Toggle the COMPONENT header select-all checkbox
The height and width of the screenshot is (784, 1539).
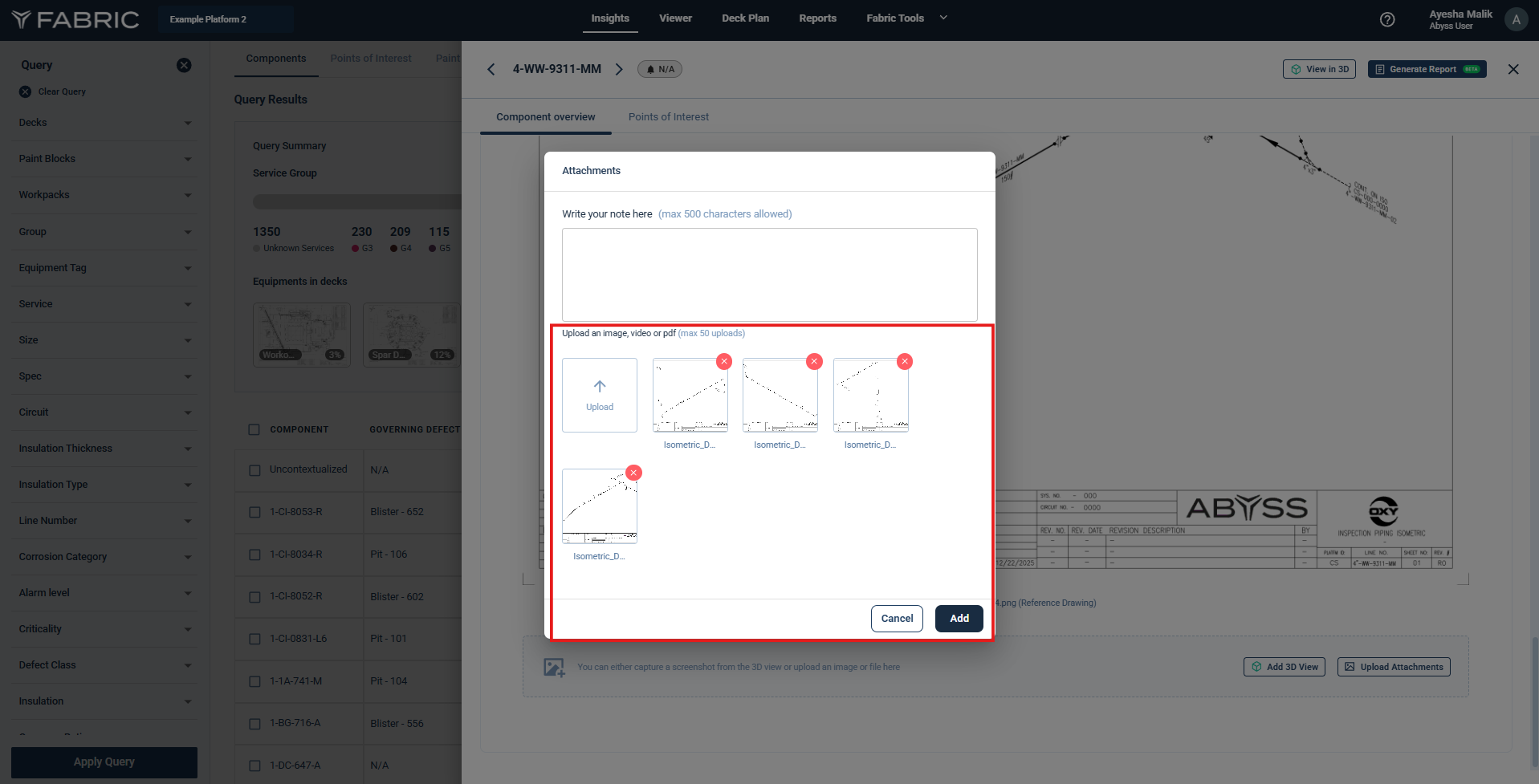coord(254,429)
